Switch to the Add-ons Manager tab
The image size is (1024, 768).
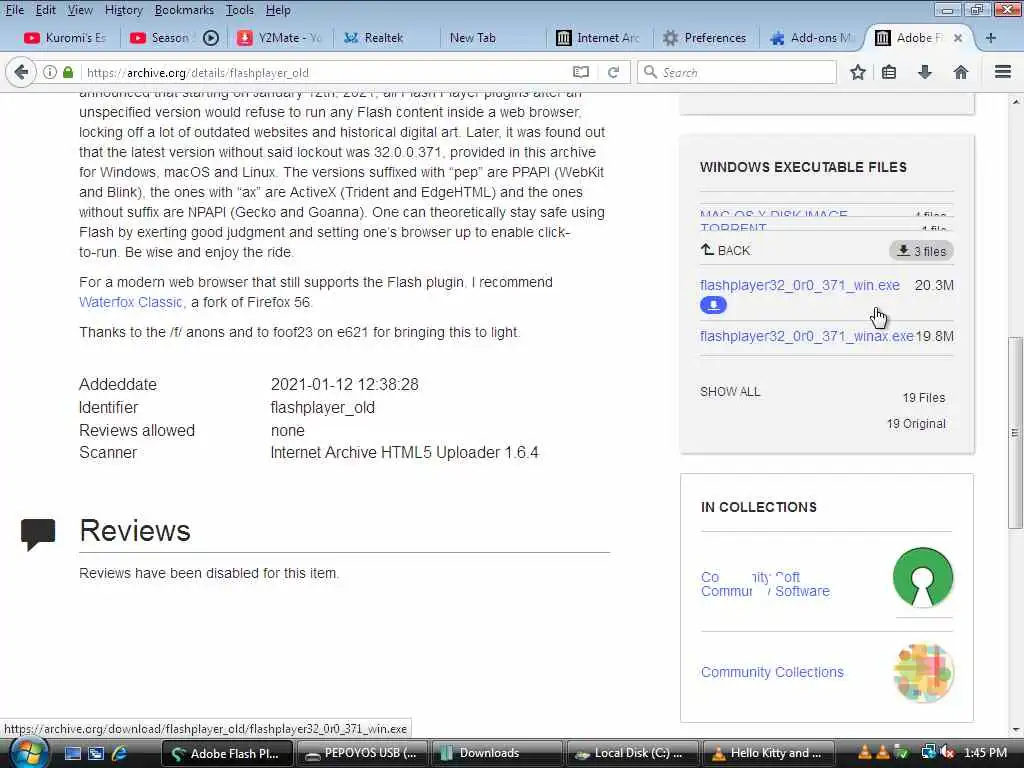pyautogui.click(x=811, y=38)
